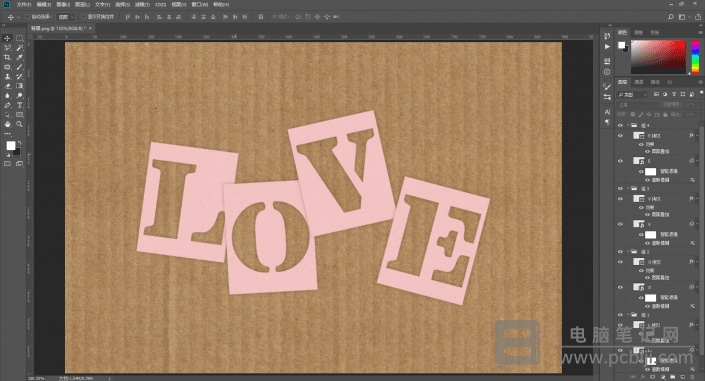Screen dimensions: 705x381
Task: Hide the 组 3 group
Action: pos(620,188)
